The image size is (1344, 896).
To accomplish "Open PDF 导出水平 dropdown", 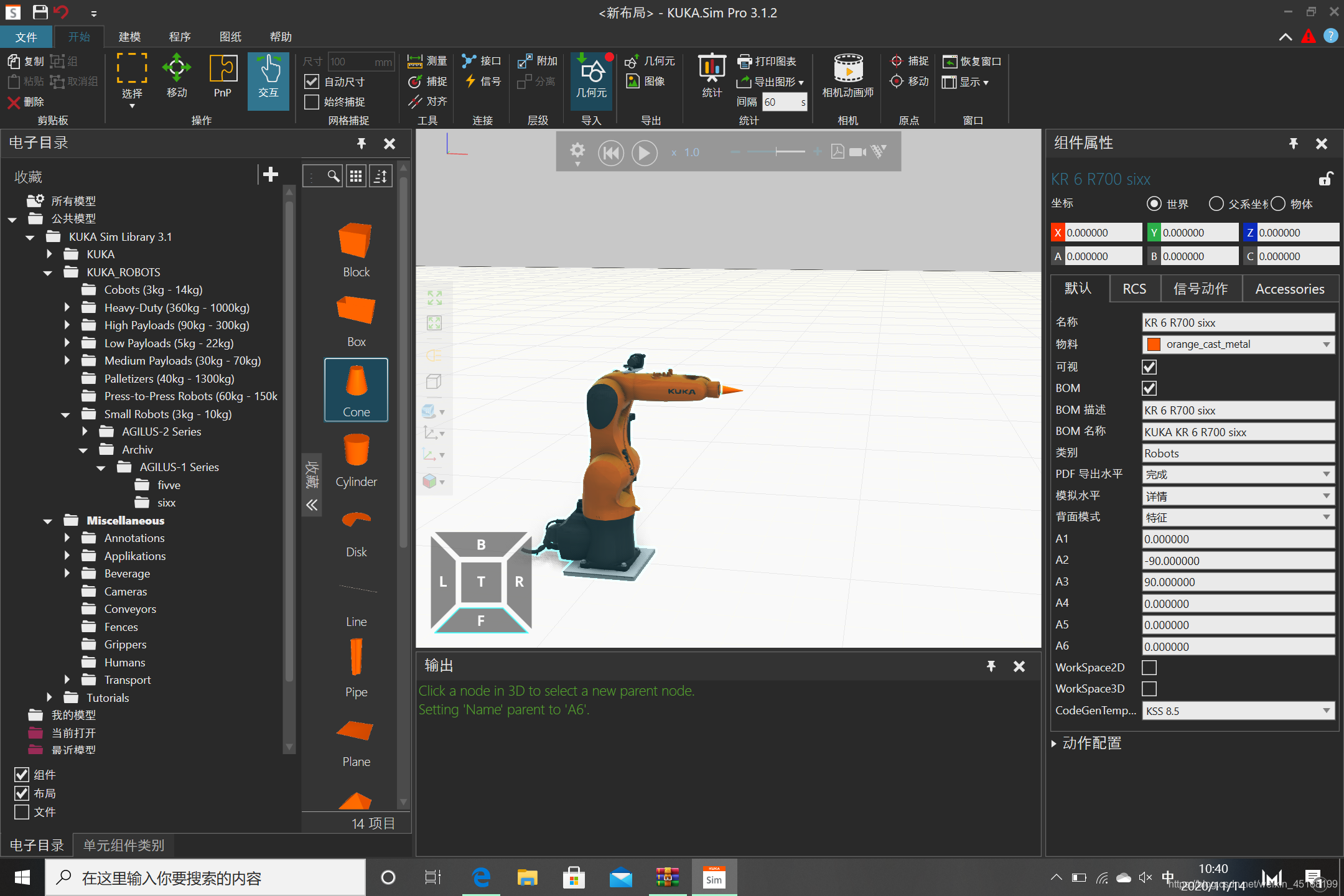I will [x=1238, y=475].
